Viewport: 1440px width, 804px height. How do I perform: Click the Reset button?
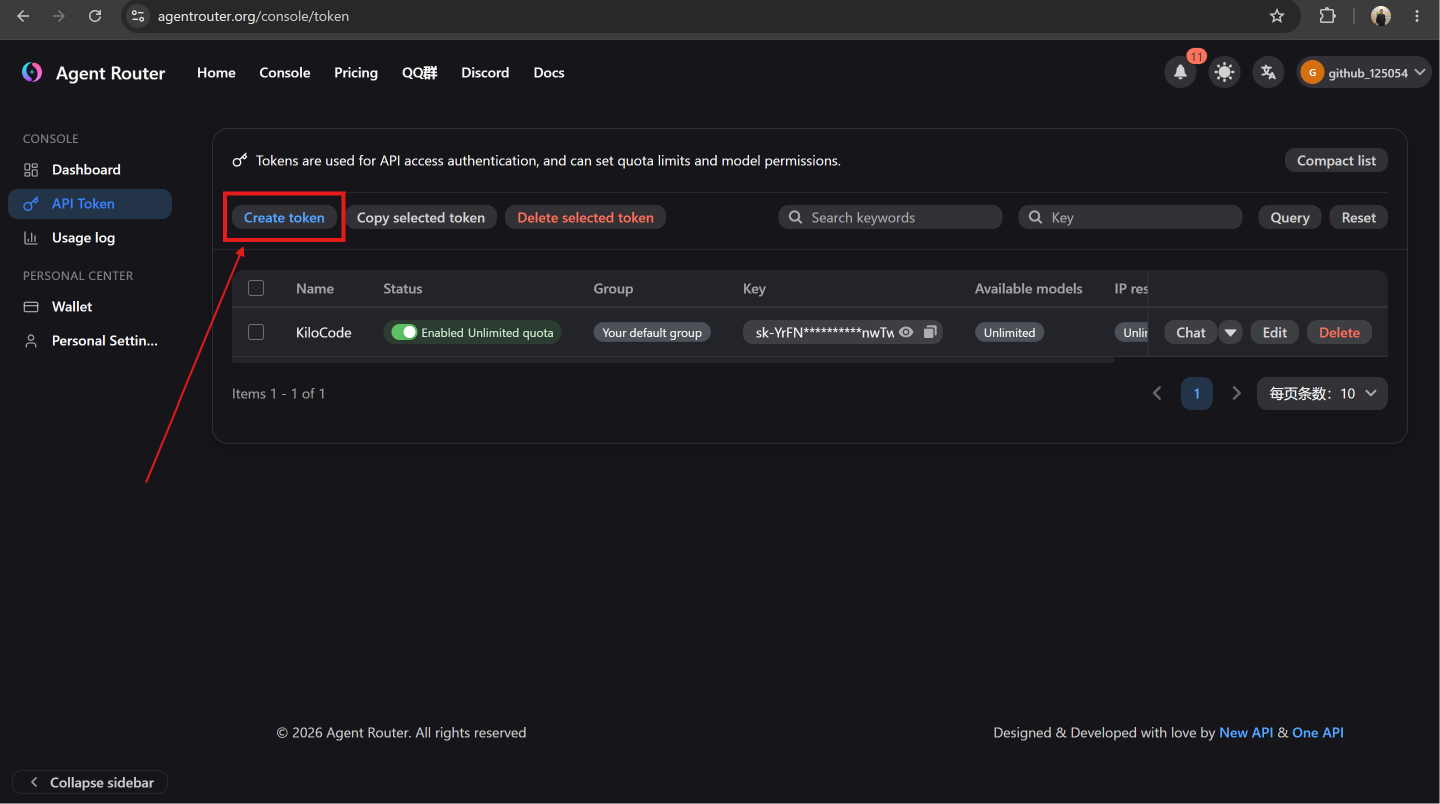click(x=1359, y=217)
